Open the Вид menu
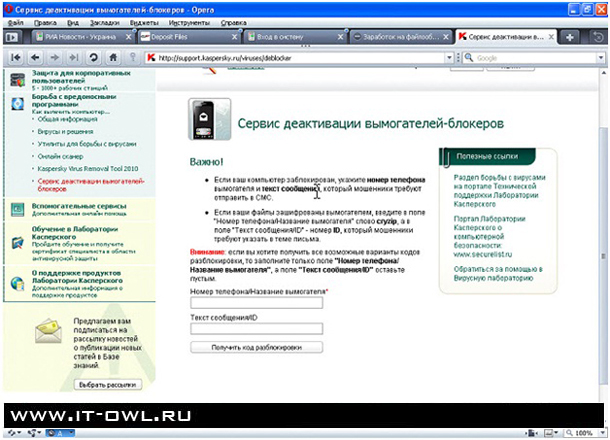Image resolution: width=610 pixels, height=440 pixels. tap(73, 23)
